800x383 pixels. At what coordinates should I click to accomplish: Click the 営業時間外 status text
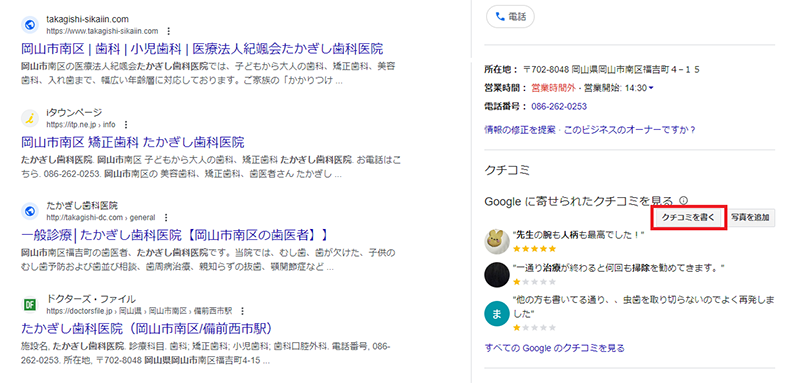pos(553,88)
